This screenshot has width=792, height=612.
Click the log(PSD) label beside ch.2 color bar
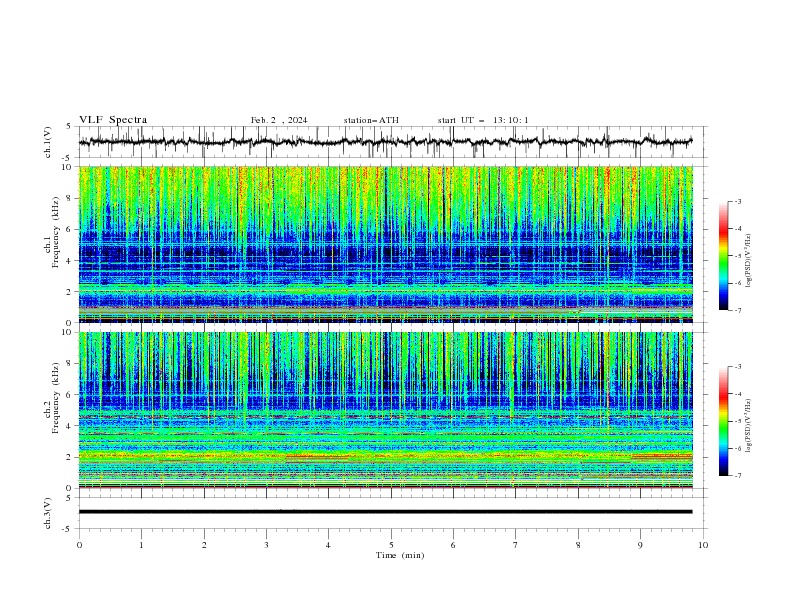(x=749, y=425)
